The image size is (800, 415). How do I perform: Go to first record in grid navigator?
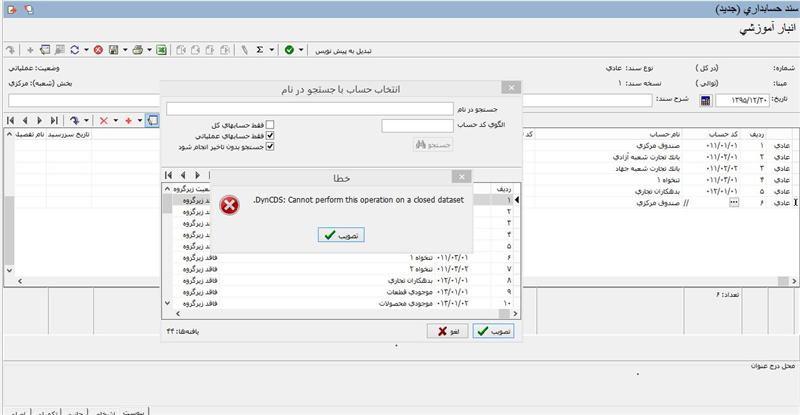coord(10,120)
